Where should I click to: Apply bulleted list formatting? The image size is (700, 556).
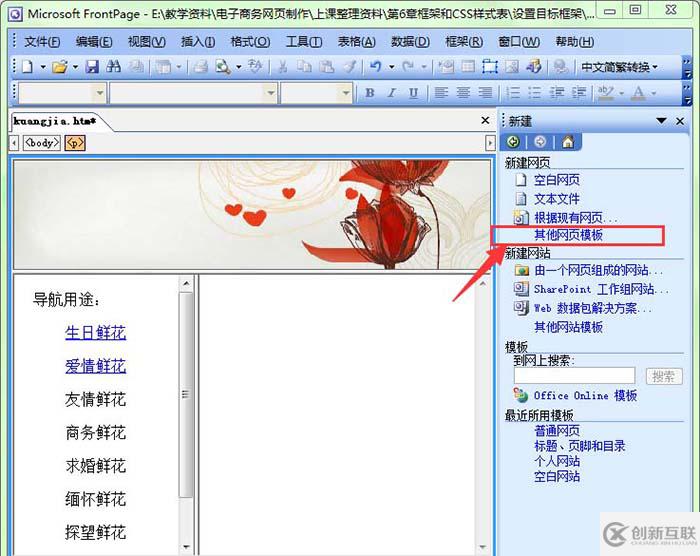tap(534, 93)
